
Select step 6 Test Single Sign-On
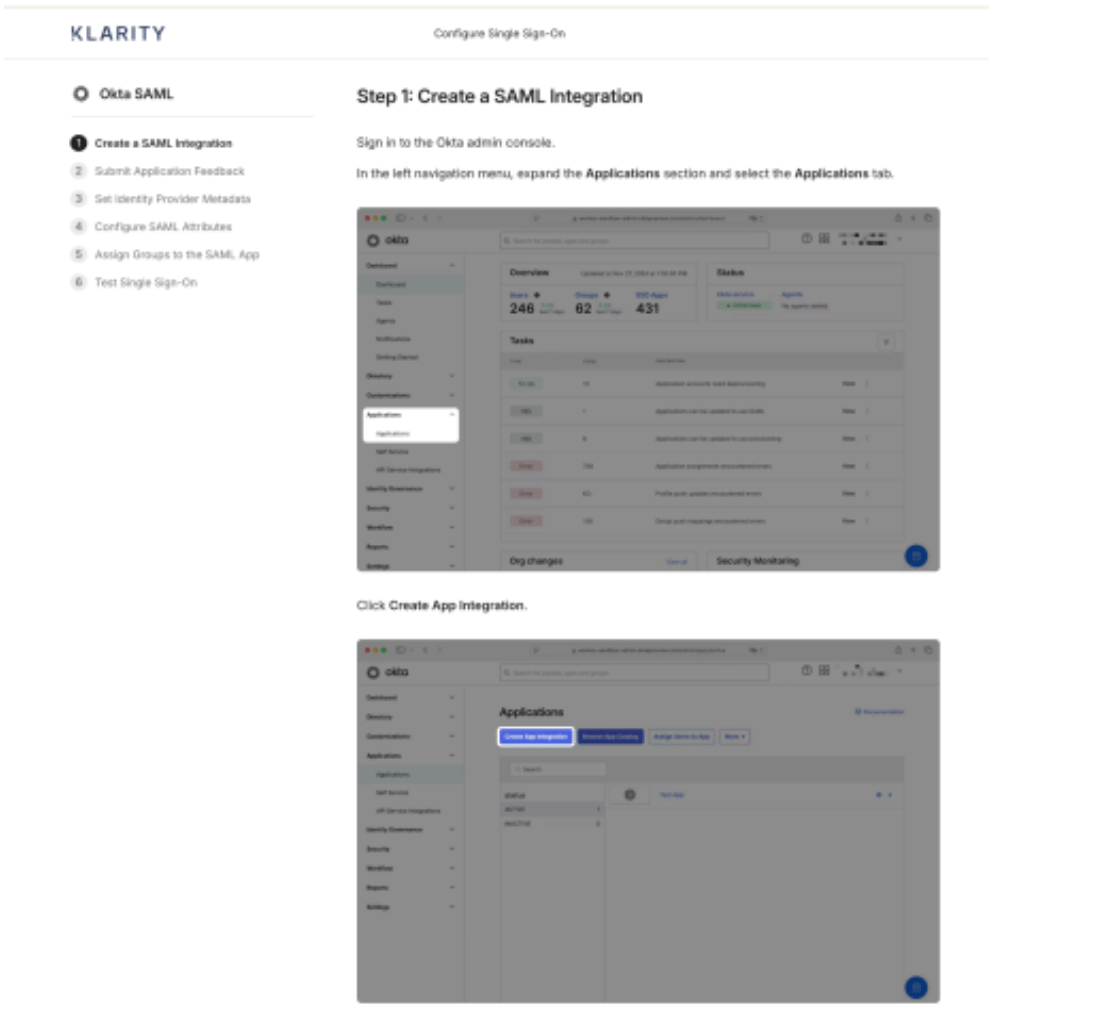point(134,282)
